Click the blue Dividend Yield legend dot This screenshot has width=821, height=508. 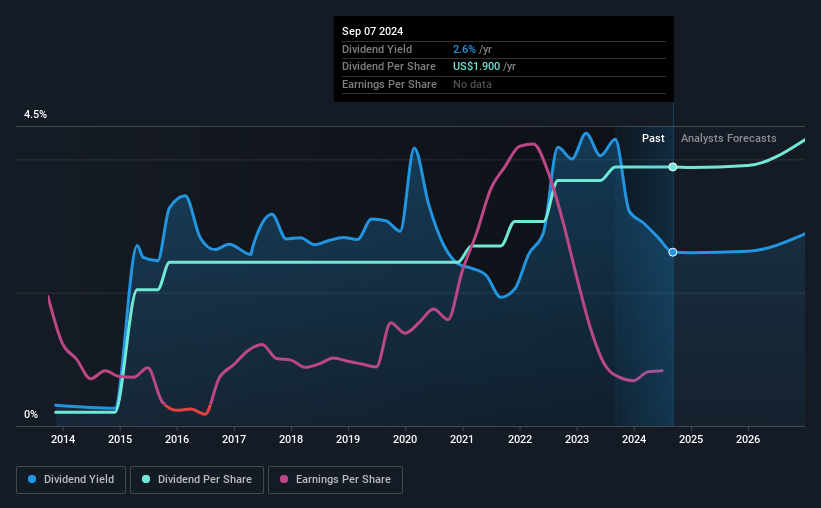[x=32, y=479]
